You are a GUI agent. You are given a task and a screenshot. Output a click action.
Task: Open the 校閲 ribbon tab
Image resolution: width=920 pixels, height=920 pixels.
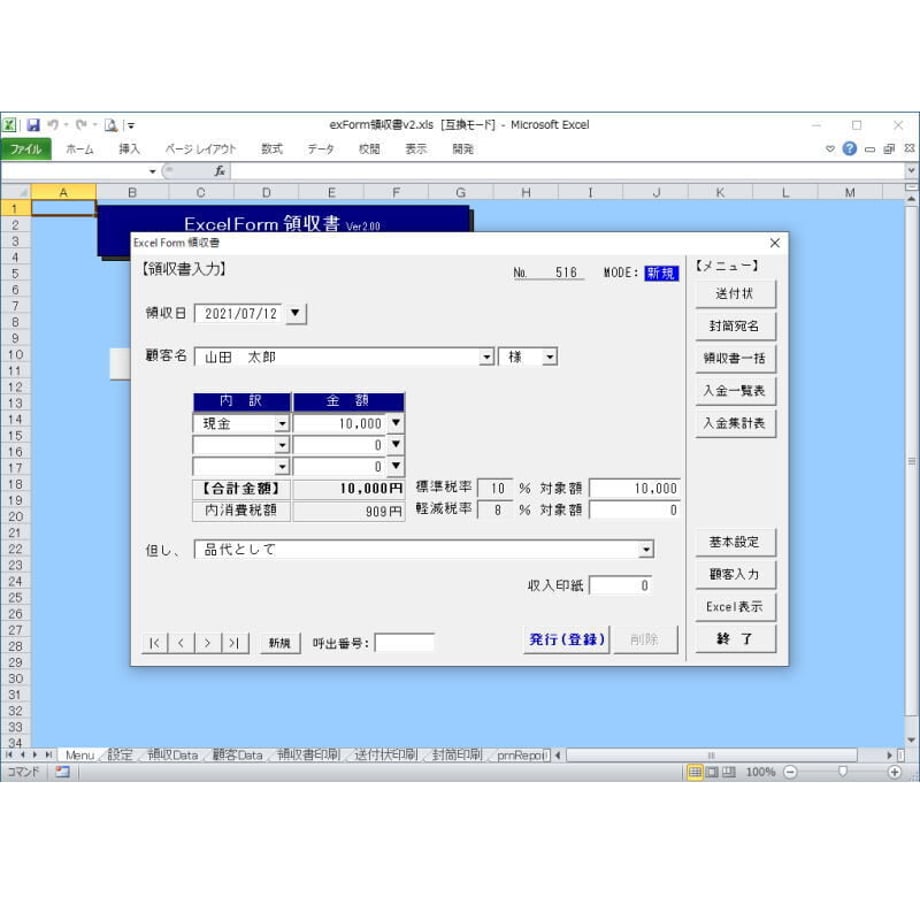[369, 149]
